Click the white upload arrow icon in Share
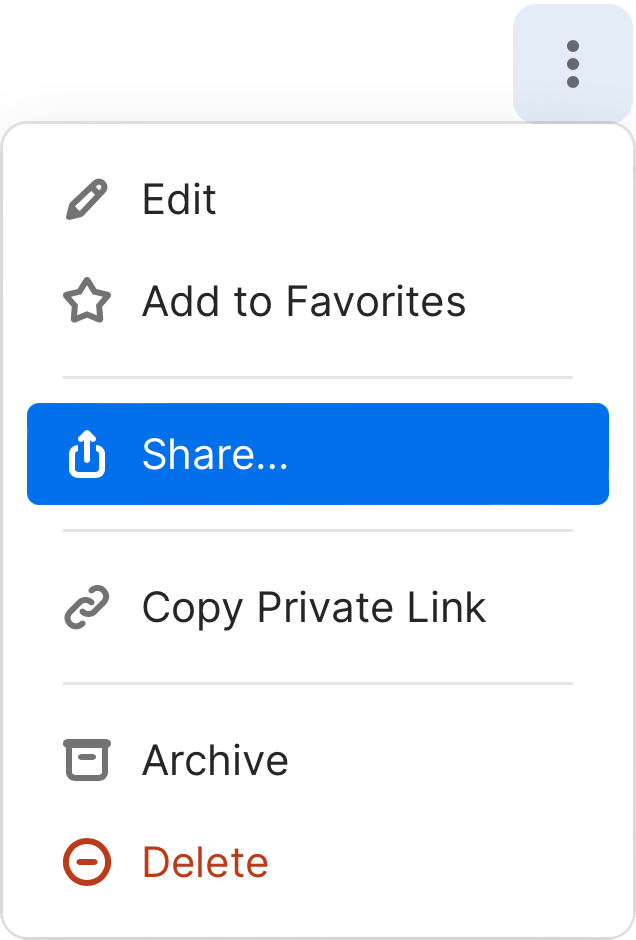This screenshot has width=636, height=940. pos(87,453)
